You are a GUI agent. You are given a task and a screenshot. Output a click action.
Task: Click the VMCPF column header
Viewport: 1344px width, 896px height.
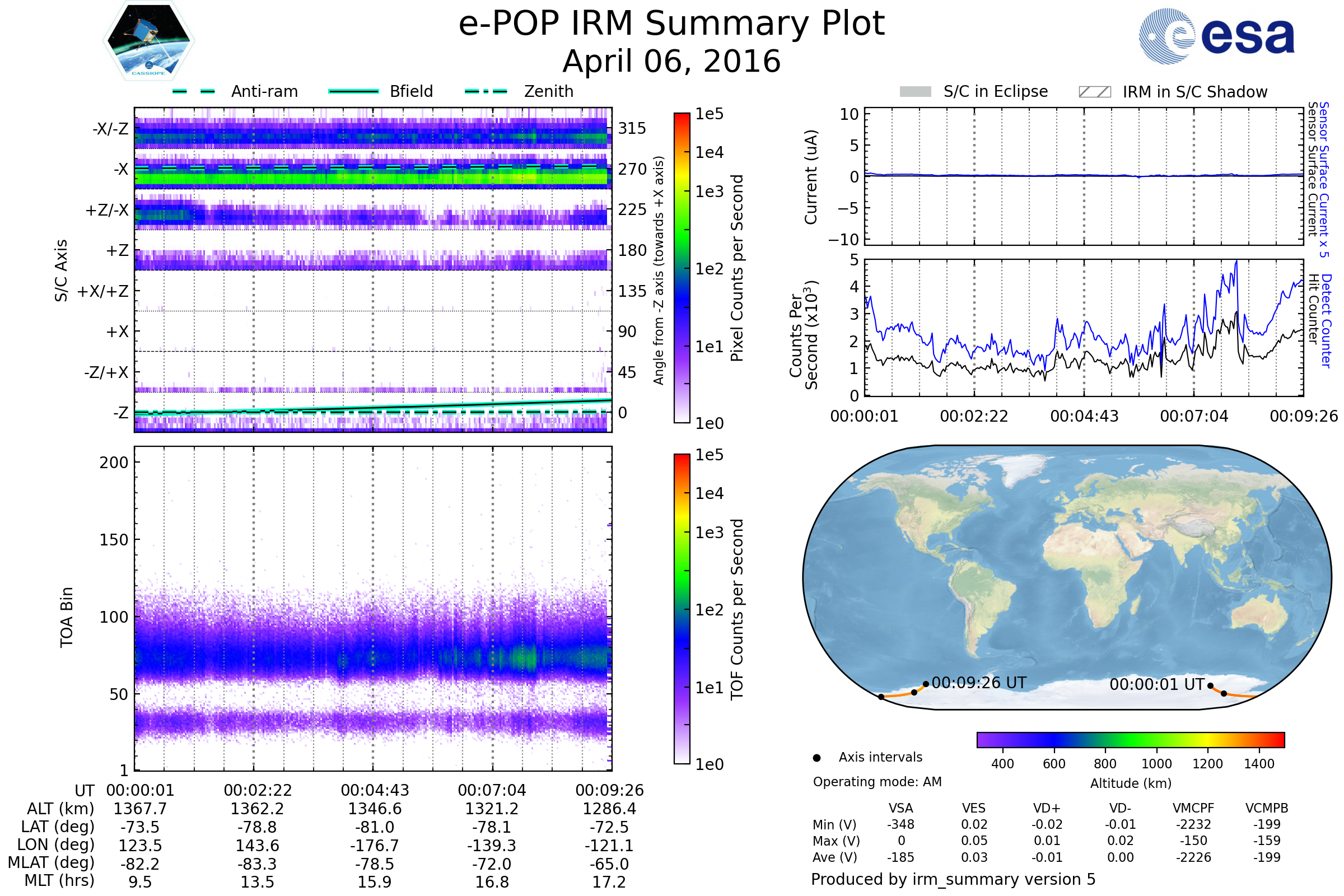pyautogui.click(x=1193, y=808)
